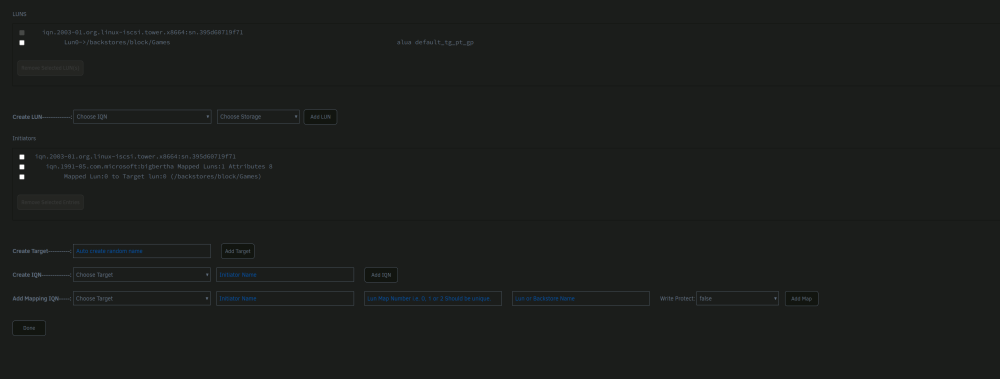
Task: Check the Initiators tower target IQN checkbox
Action: pos(22,157)
